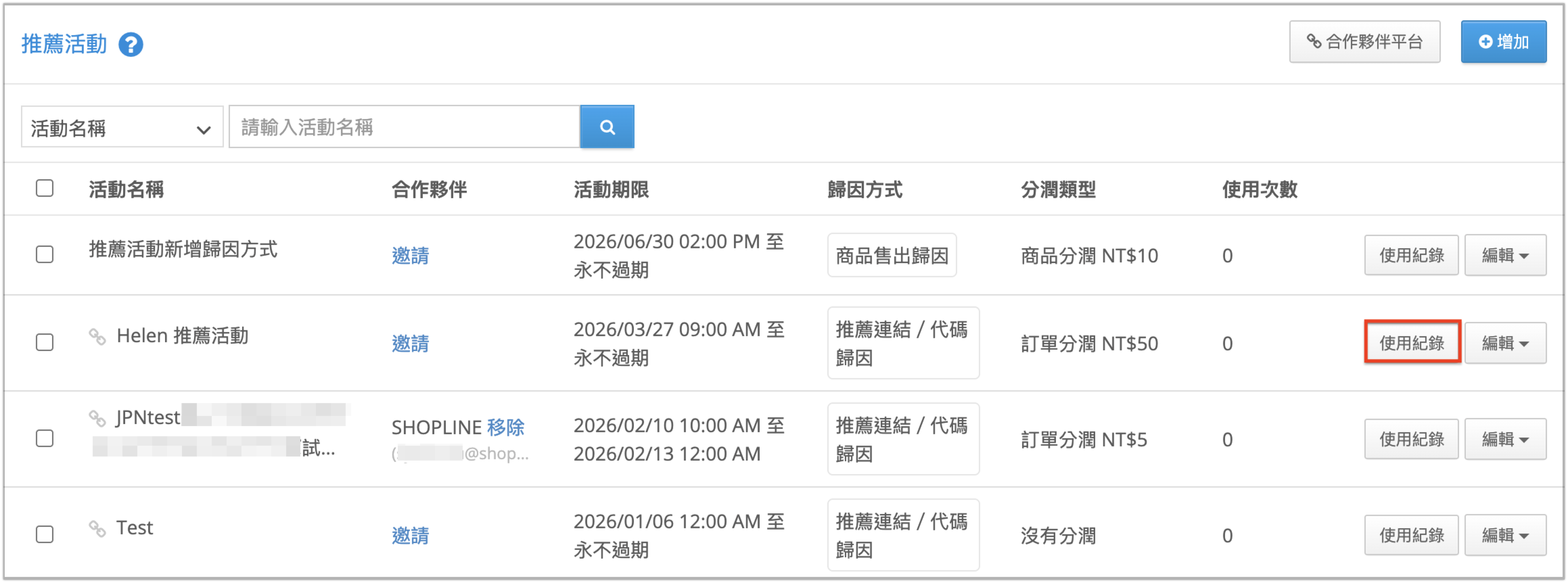Click the 活動期限 column header
The width and height of the screenshot is (1568, 583).
tap(611, 189)
